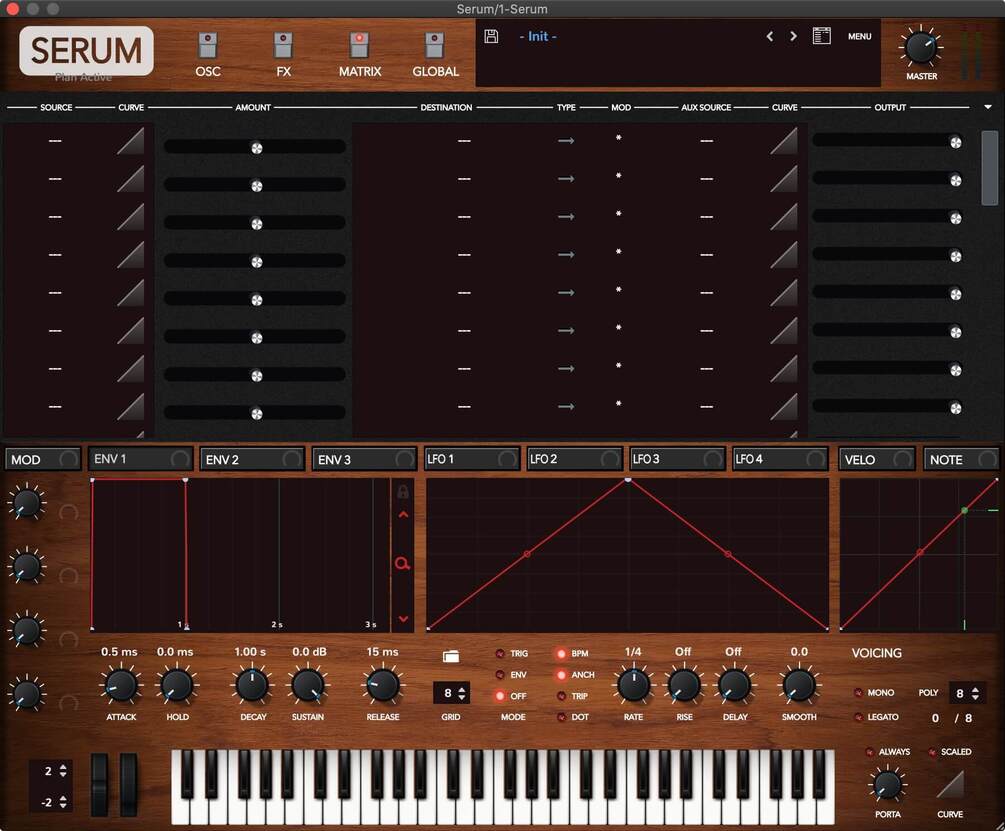Switch to the MATRIX tab
The width and height of the screenshot is (1005, 831).
(x=360, y=54)
